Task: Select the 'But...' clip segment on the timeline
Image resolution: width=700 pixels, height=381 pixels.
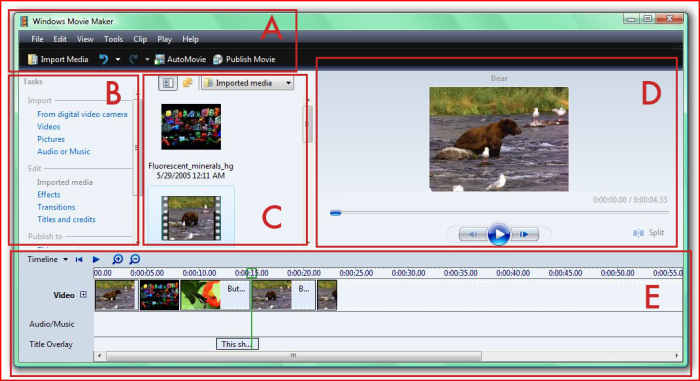Action: click(235, 295)
